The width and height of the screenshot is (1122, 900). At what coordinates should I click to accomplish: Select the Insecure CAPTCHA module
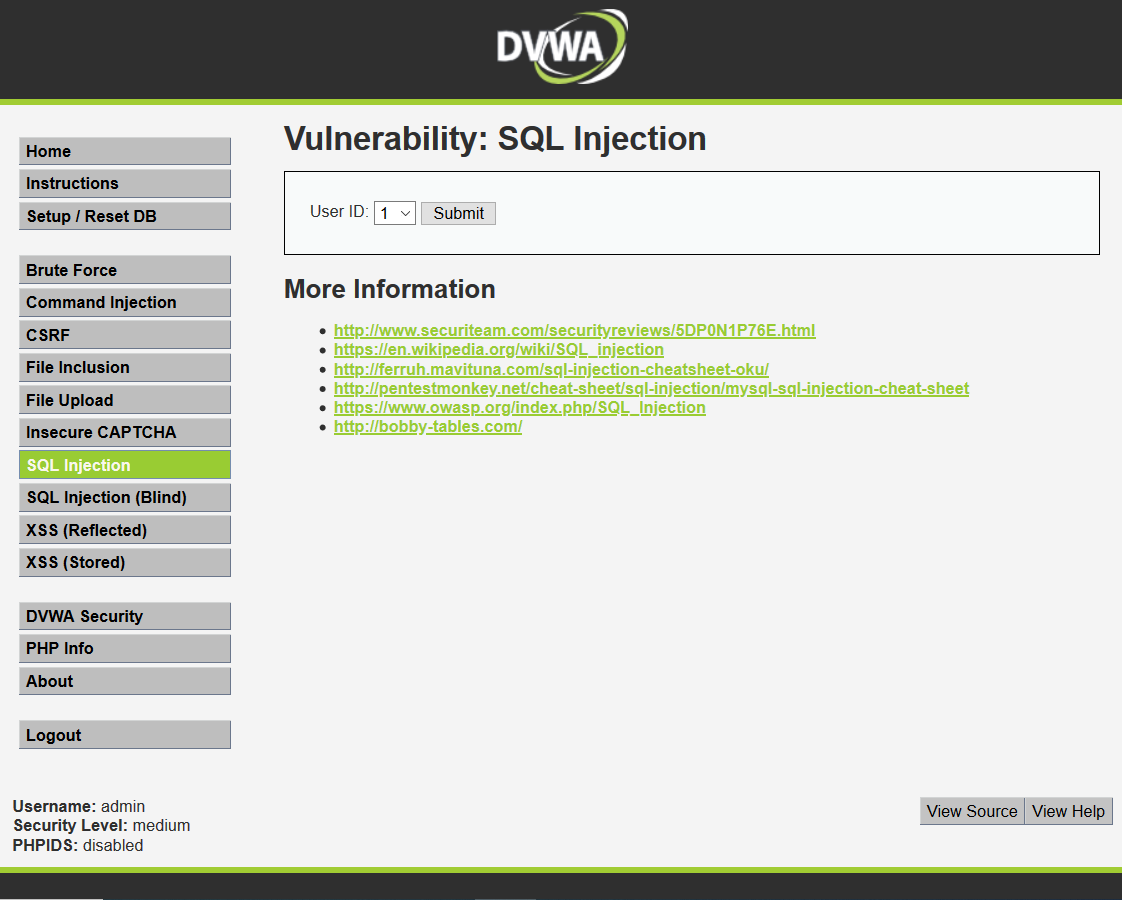tap(125, 432)
